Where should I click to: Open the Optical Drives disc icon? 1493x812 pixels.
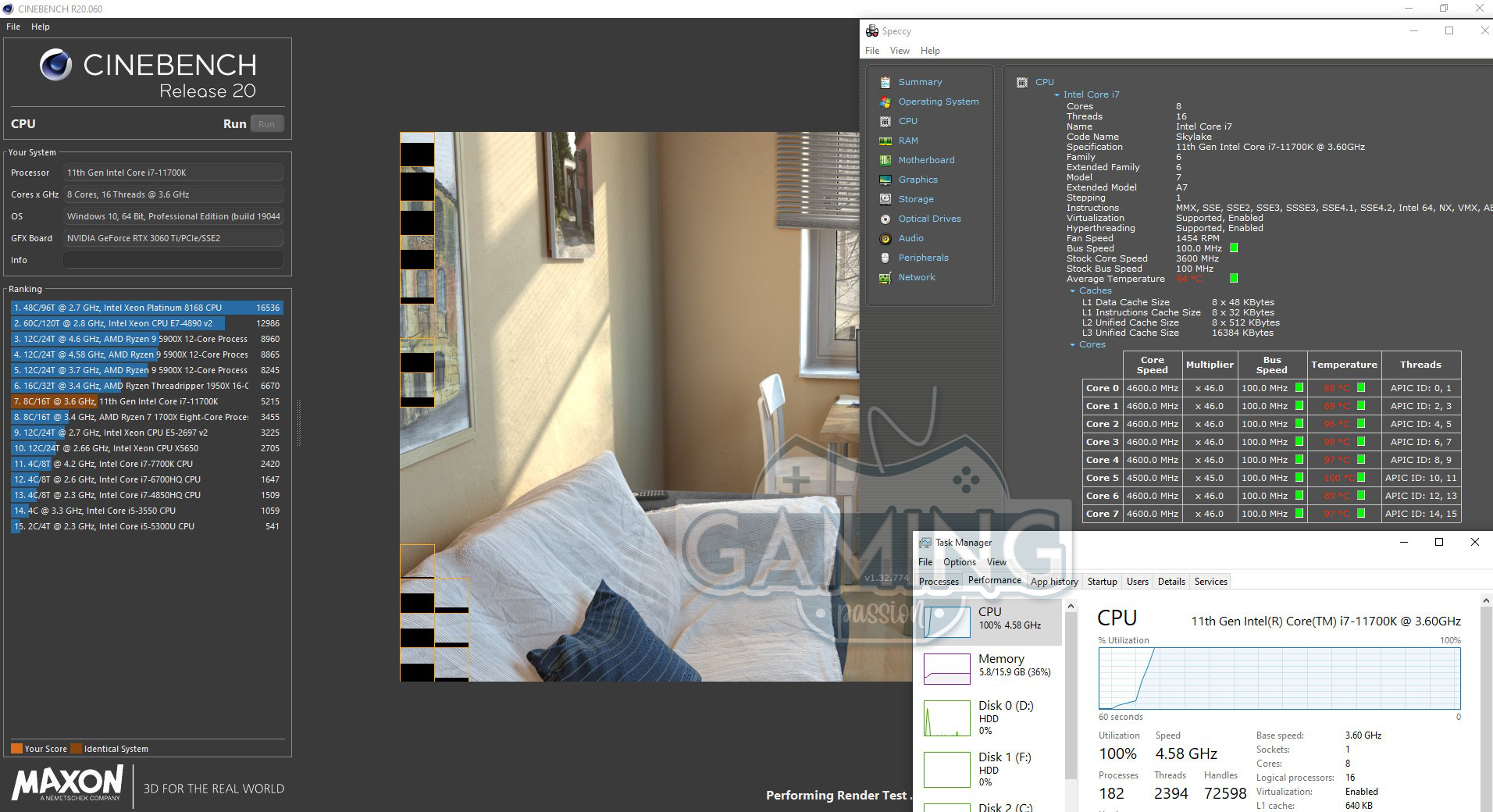(x=885, y=219)
